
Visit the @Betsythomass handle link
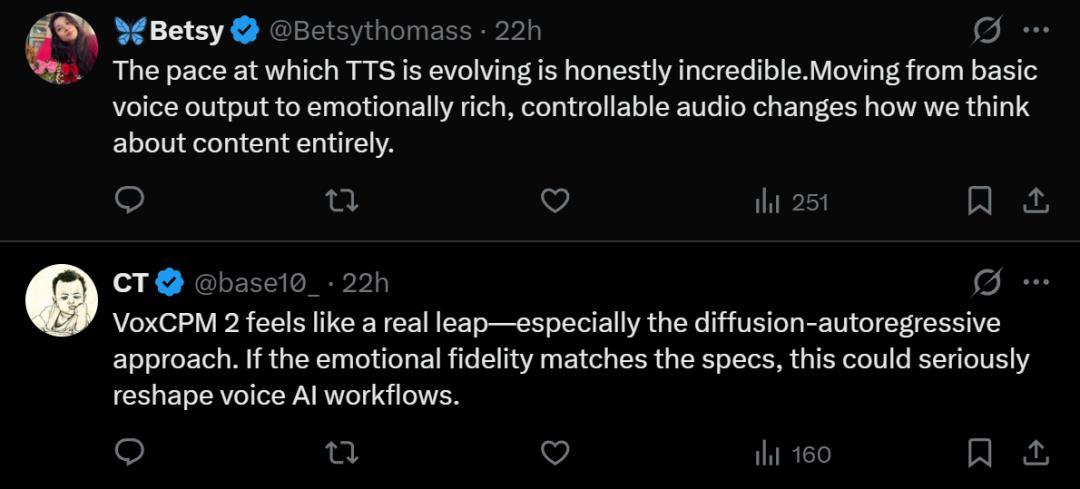pyautogui.click(x=369, y=31)
